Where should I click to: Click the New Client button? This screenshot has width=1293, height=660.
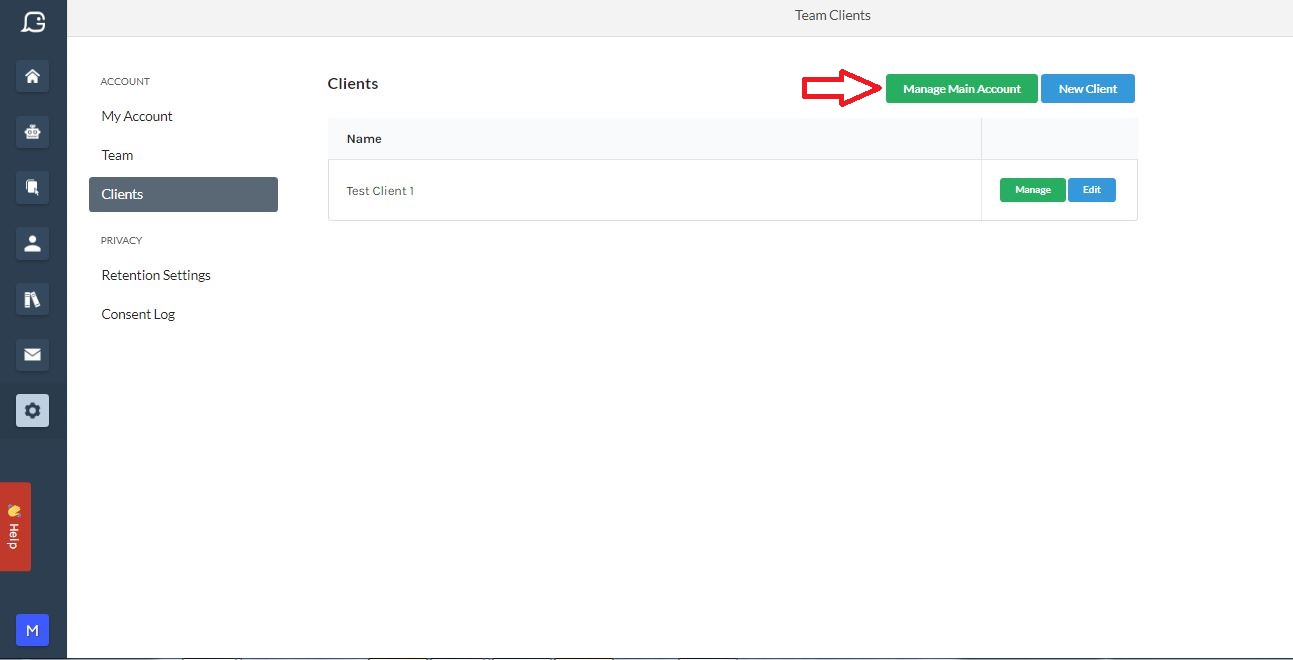1087,89
